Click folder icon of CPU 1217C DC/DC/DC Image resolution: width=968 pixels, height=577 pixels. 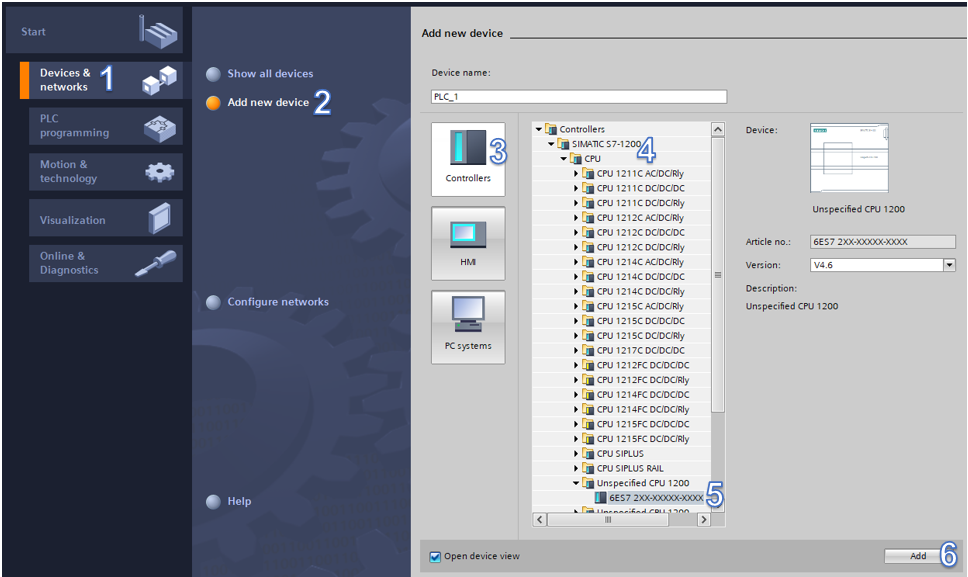pos(588,350)
